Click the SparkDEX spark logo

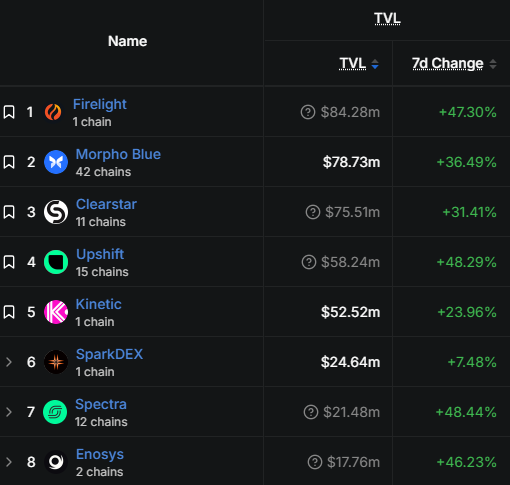[x=56, y=362]
